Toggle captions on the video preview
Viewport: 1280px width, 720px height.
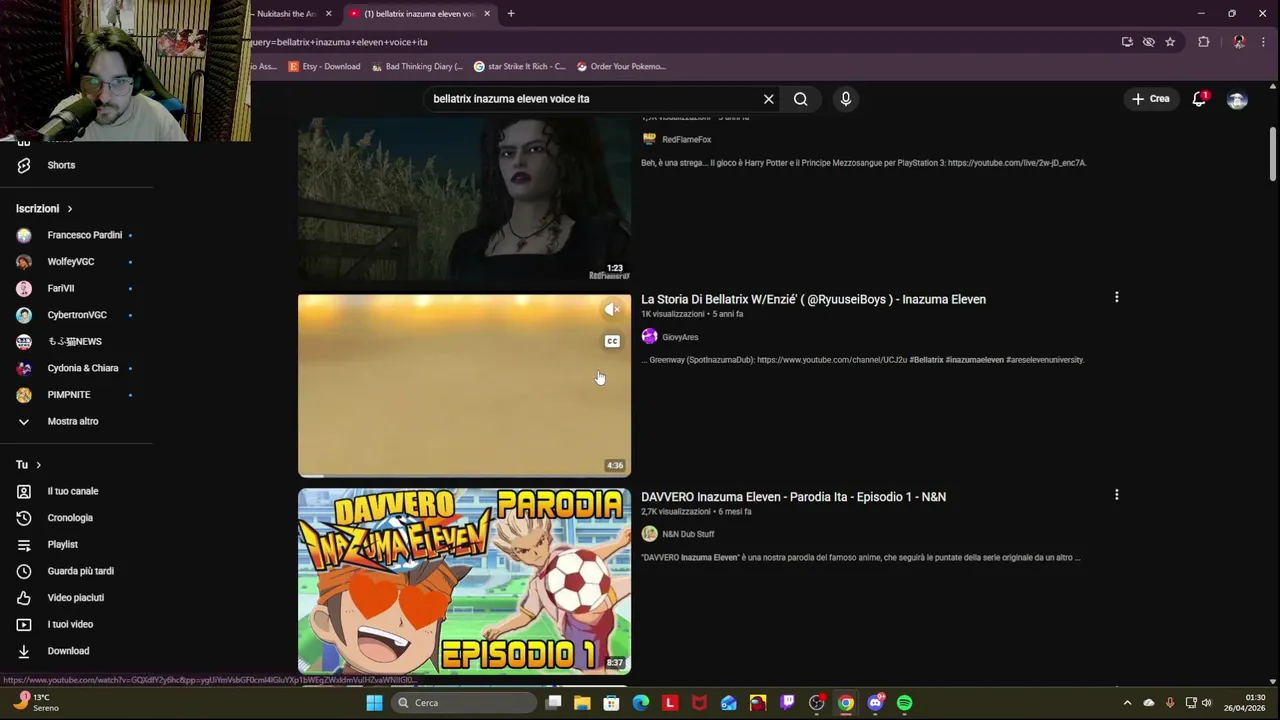[612, 342]
